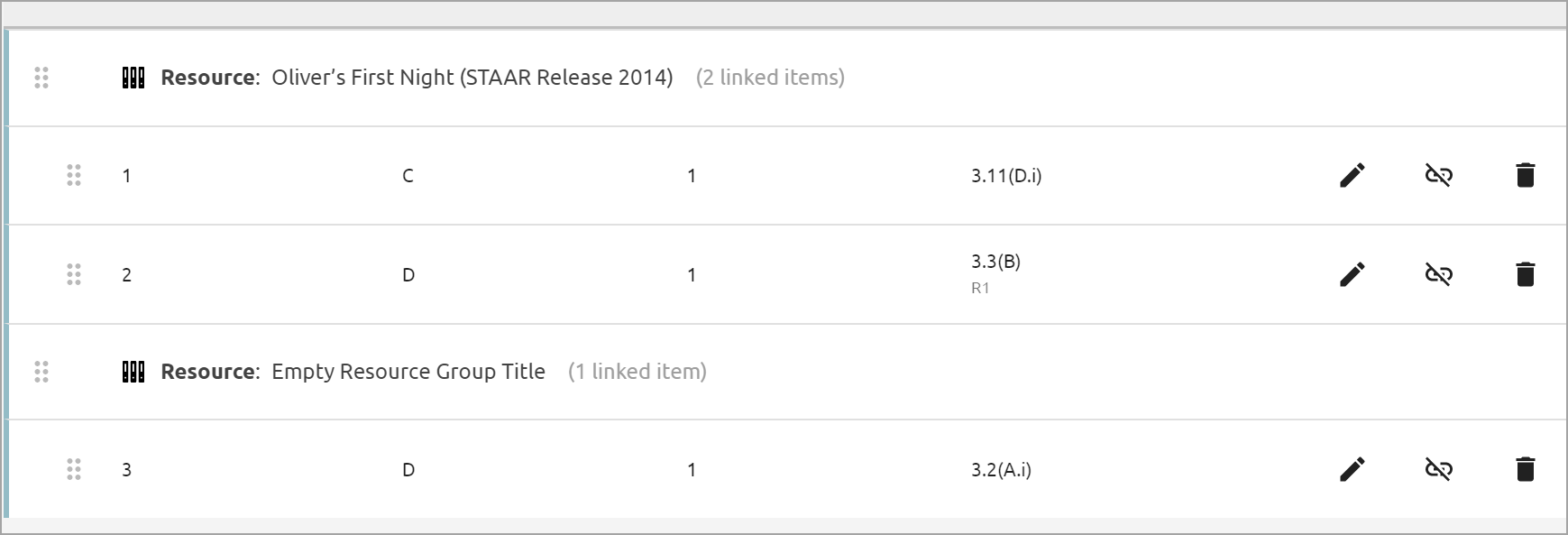Click the 3.3(B) standard on item 2

point(995,262)
